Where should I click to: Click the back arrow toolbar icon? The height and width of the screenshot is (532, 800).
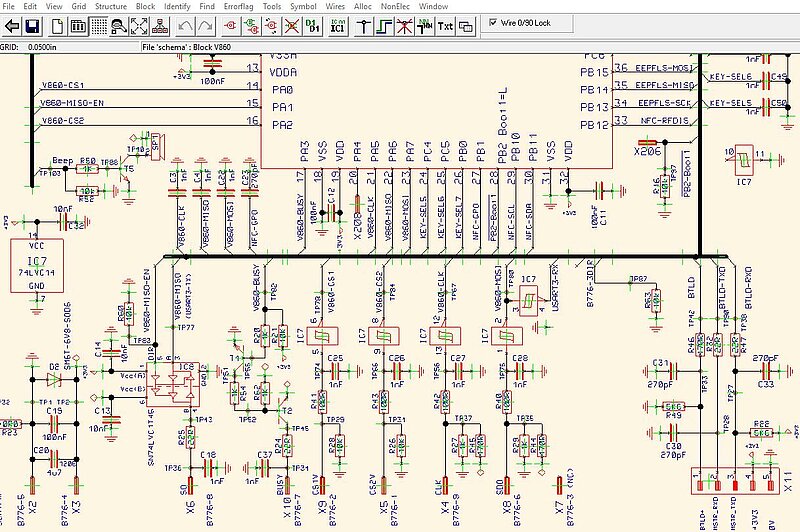point(11,26)
